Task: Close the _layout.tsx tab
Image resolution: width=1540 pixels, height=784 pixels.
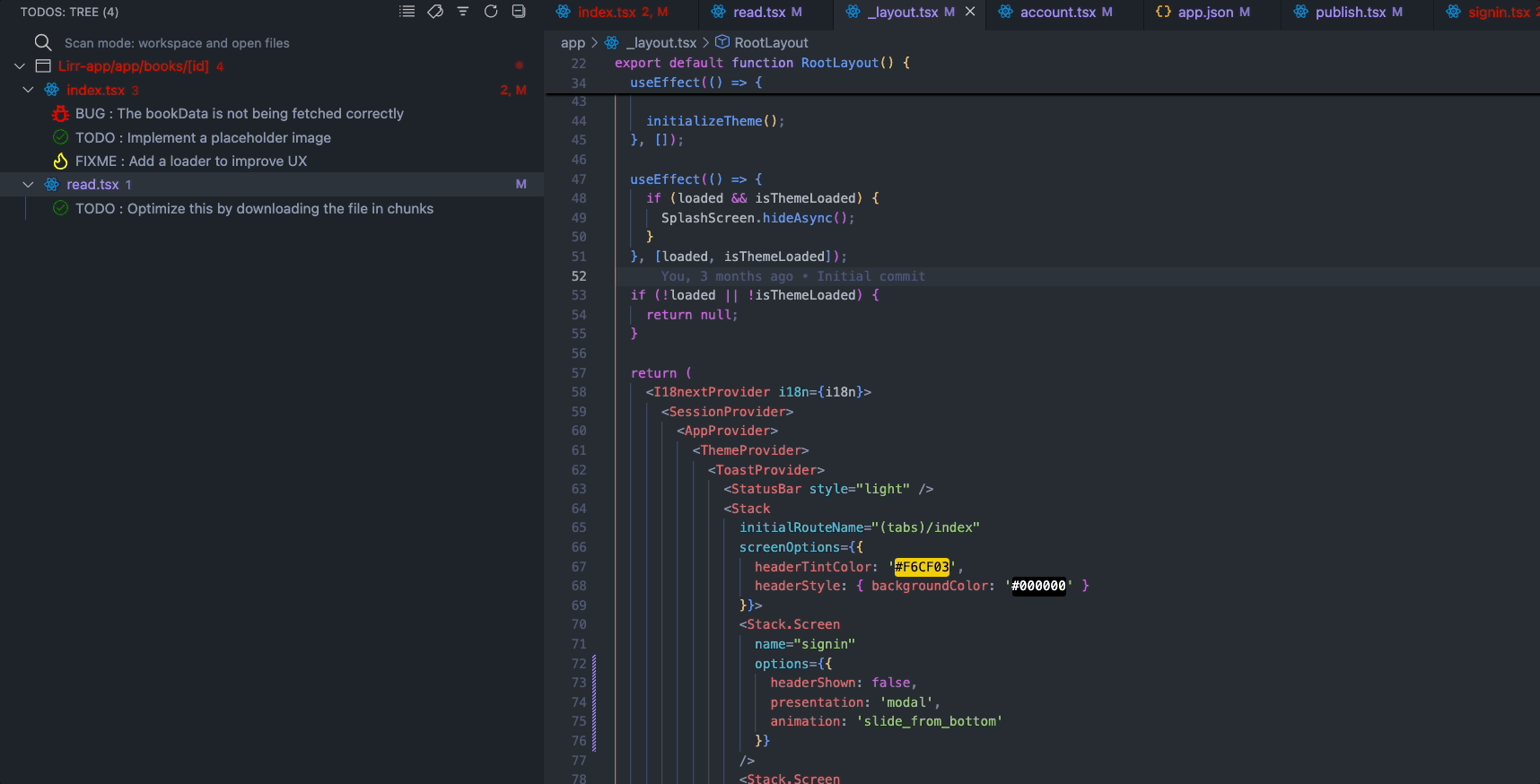Action: [x=970, y=12]
